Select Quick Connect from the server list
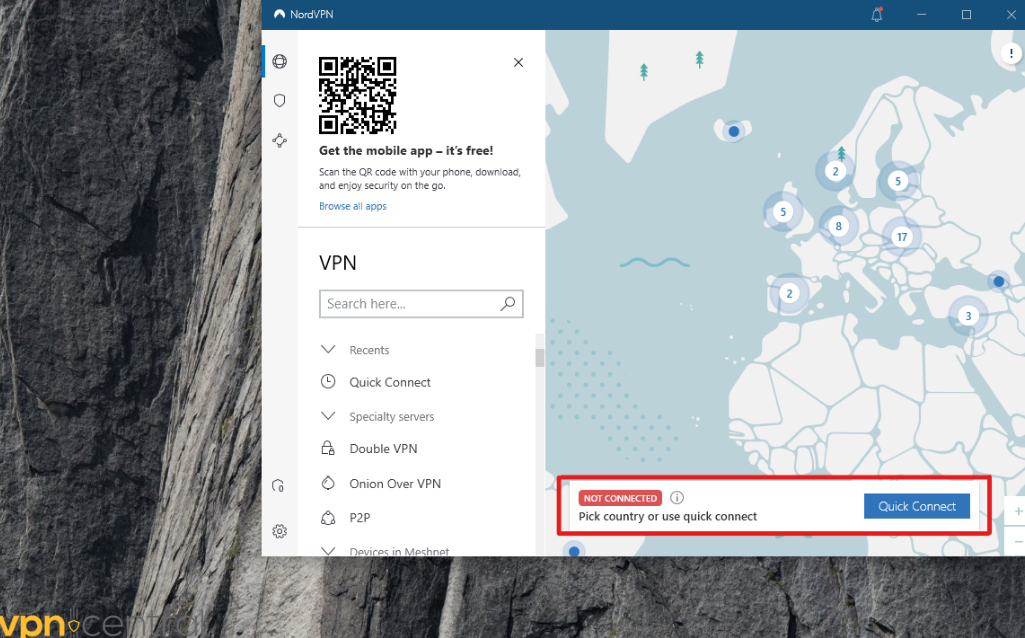The image size is (1025, 638). (389, 382)
